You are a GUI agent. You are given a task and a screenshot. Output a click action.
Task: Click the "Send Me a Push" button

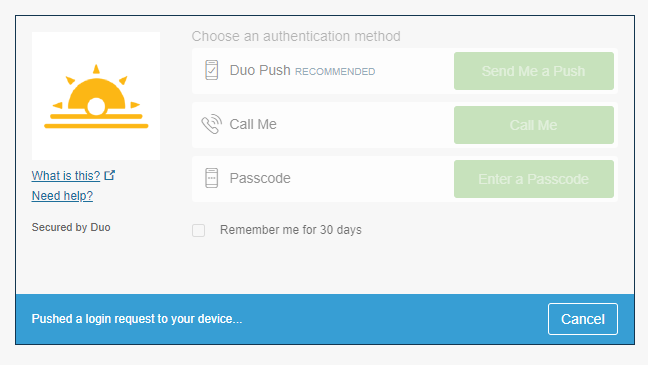[534, 71]
